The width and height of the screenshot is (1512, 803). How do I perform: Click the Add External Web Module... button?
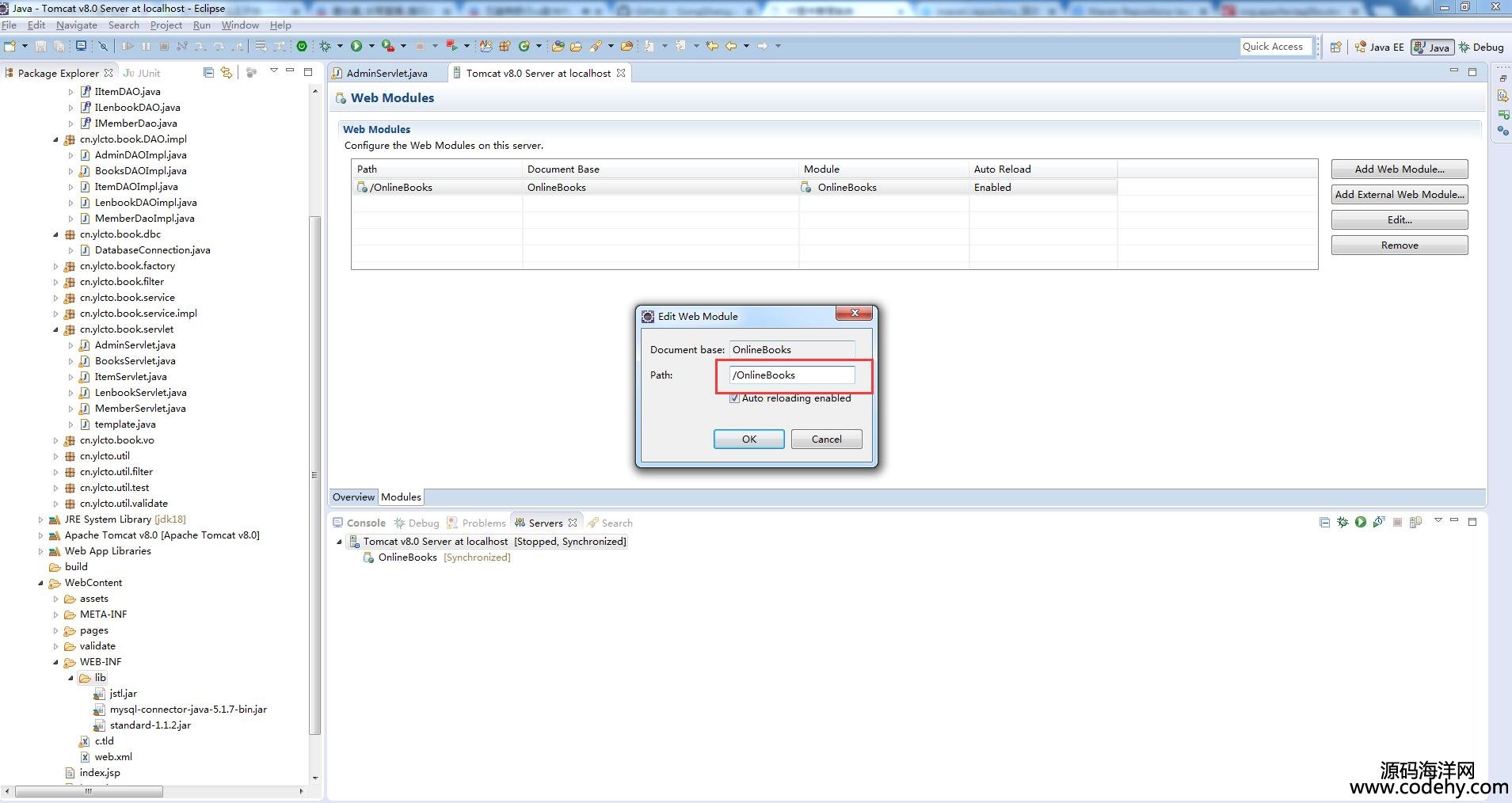[1400, 195]
